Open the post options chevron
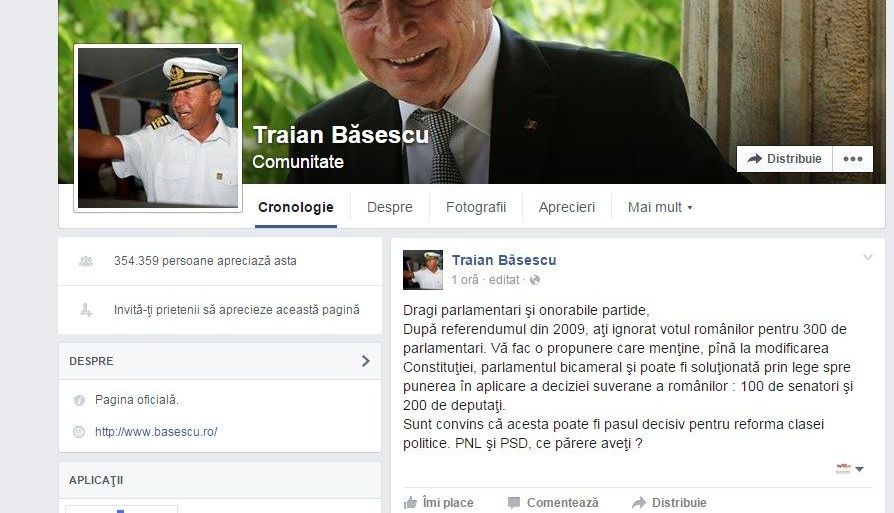Screen dimensions: 894x513 coord(868,258)
